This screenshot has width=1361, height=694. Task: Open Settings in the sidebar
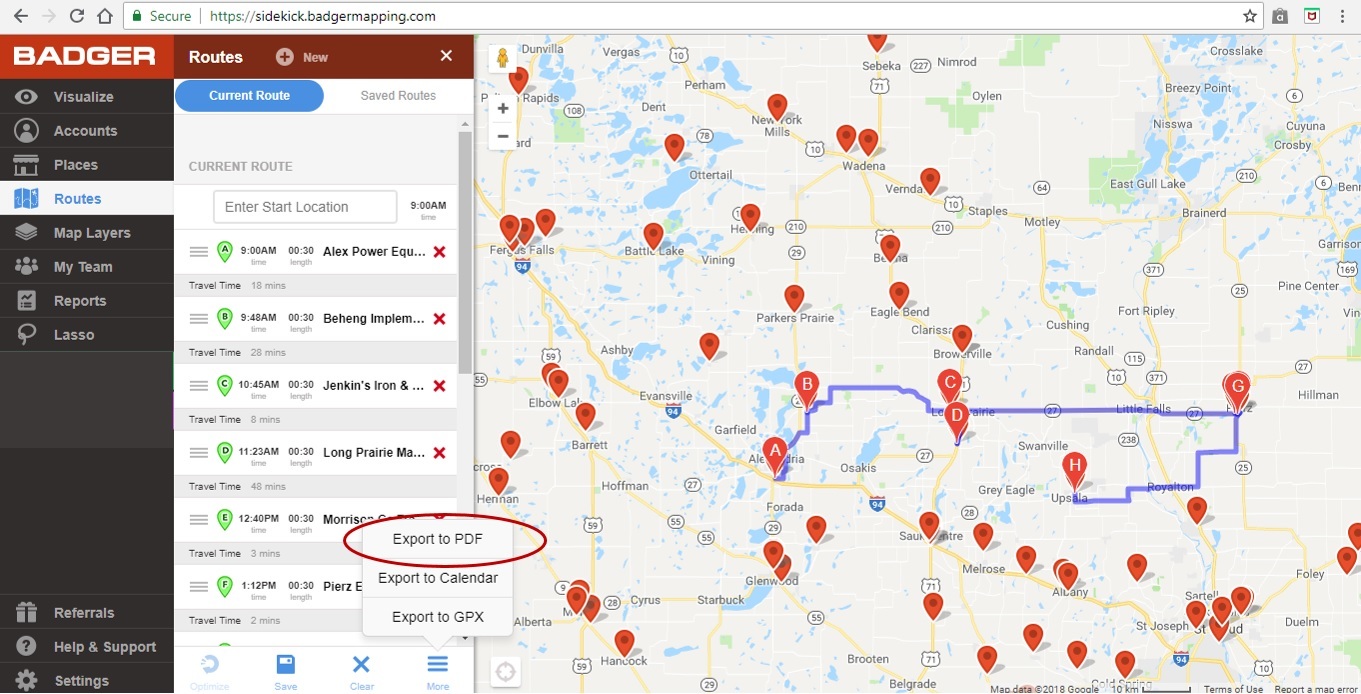click(86, 681)
